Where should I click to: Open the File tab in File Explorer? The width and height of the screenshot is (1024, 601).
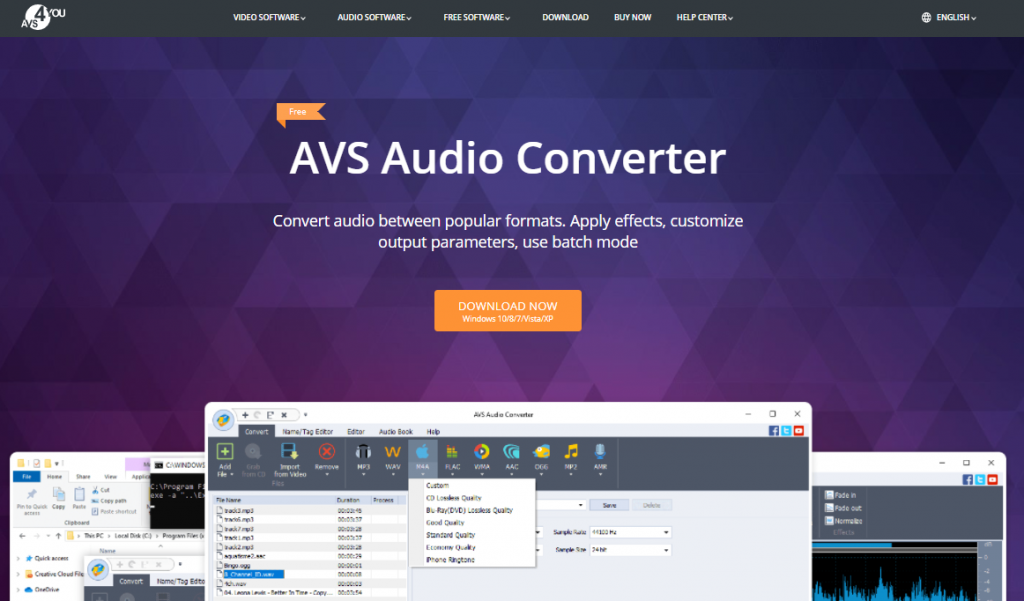pos(27,477)
